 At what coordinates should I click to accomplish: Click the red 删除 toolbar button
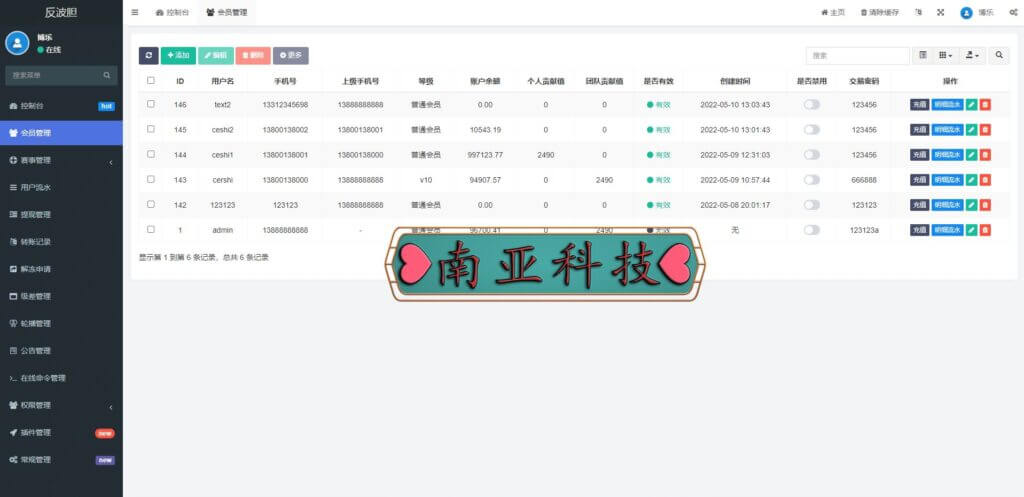pos(253,56)
